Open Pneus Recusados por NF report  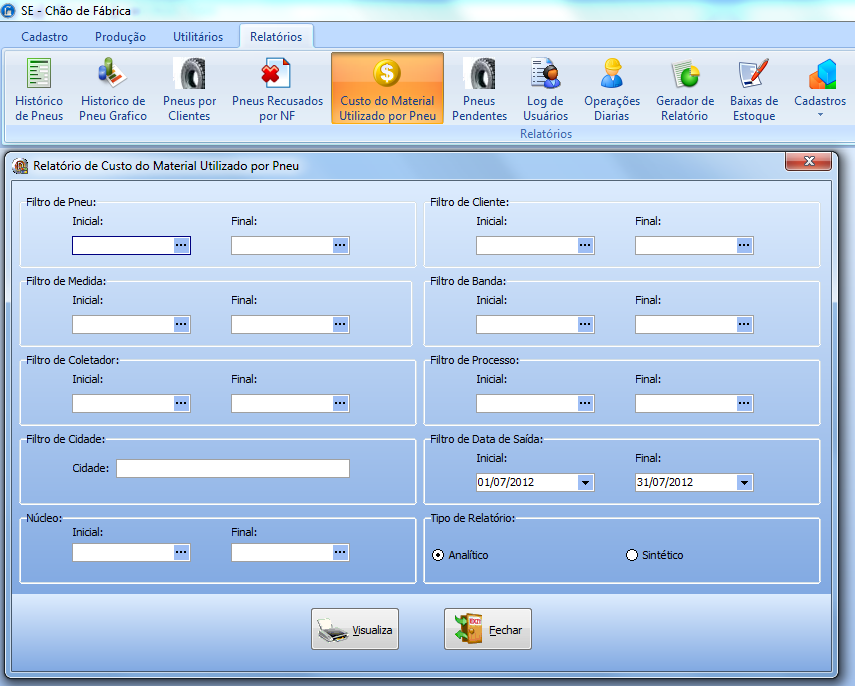tap(277, 89)
